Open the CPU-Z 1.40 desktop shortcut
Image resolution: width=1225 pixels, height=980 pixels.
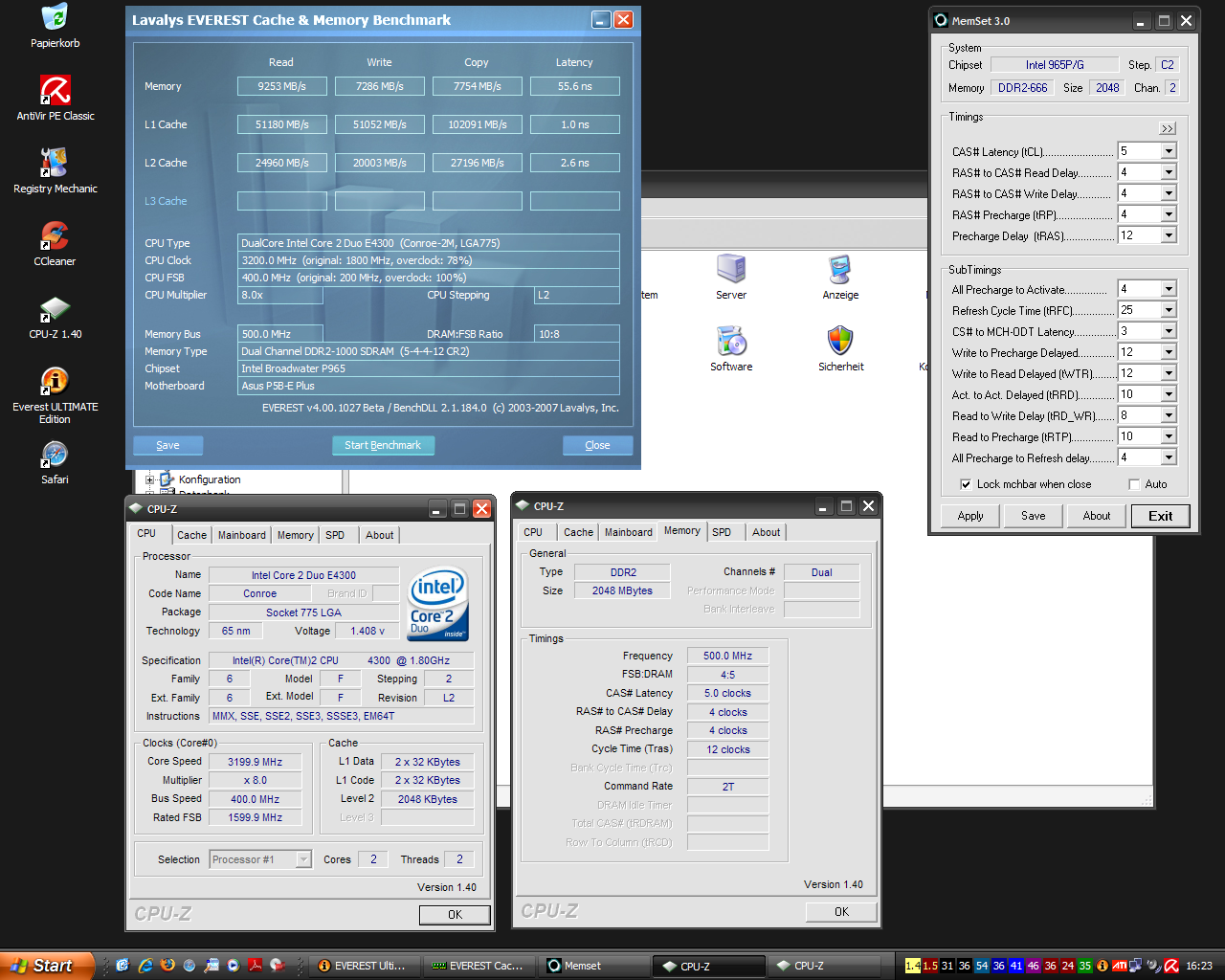click(55, 316)
